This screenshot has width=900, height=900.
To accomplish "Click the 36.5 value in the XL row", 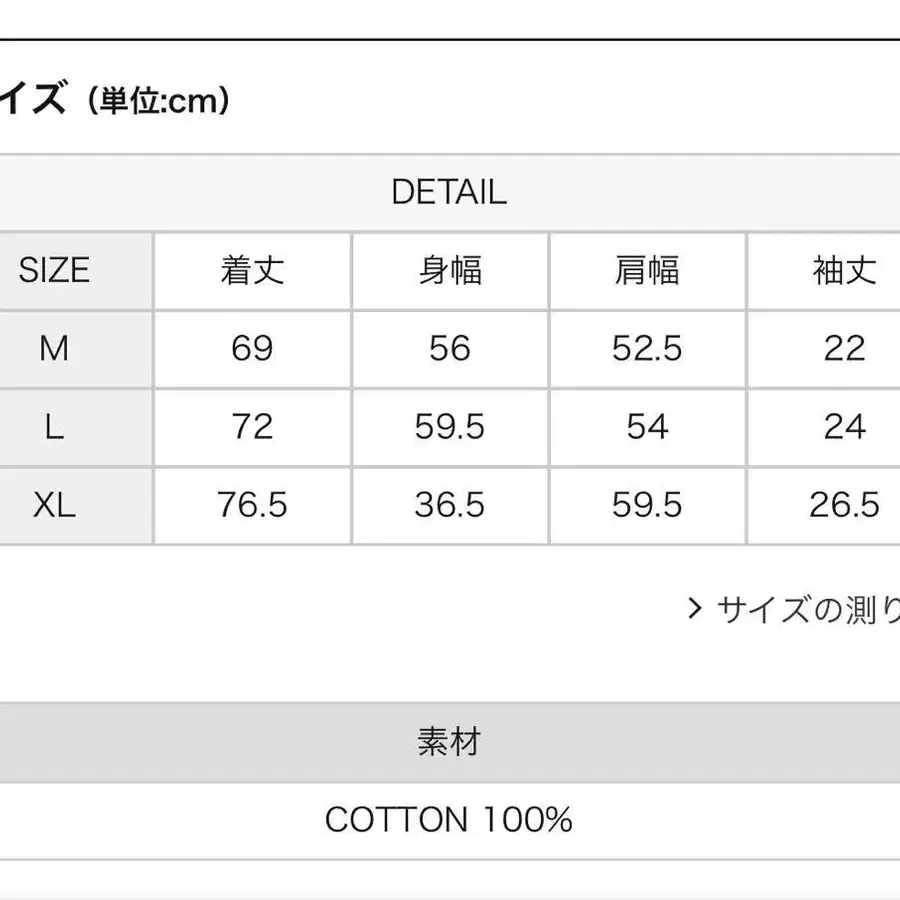I will pyautogui.click(x=450, y=505).
